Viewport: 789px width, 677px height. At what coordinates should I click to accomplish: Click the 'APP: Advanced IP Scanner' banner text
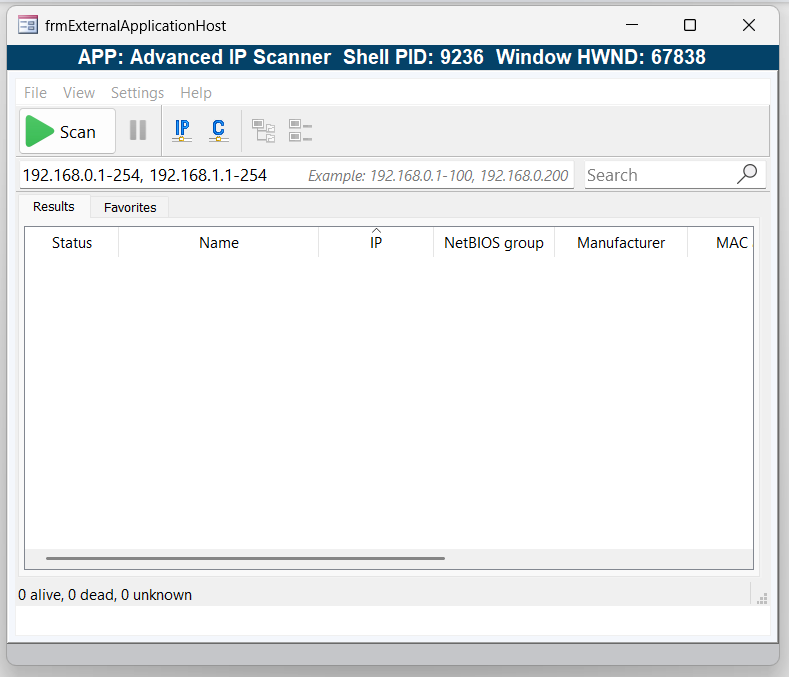point(204,57)
